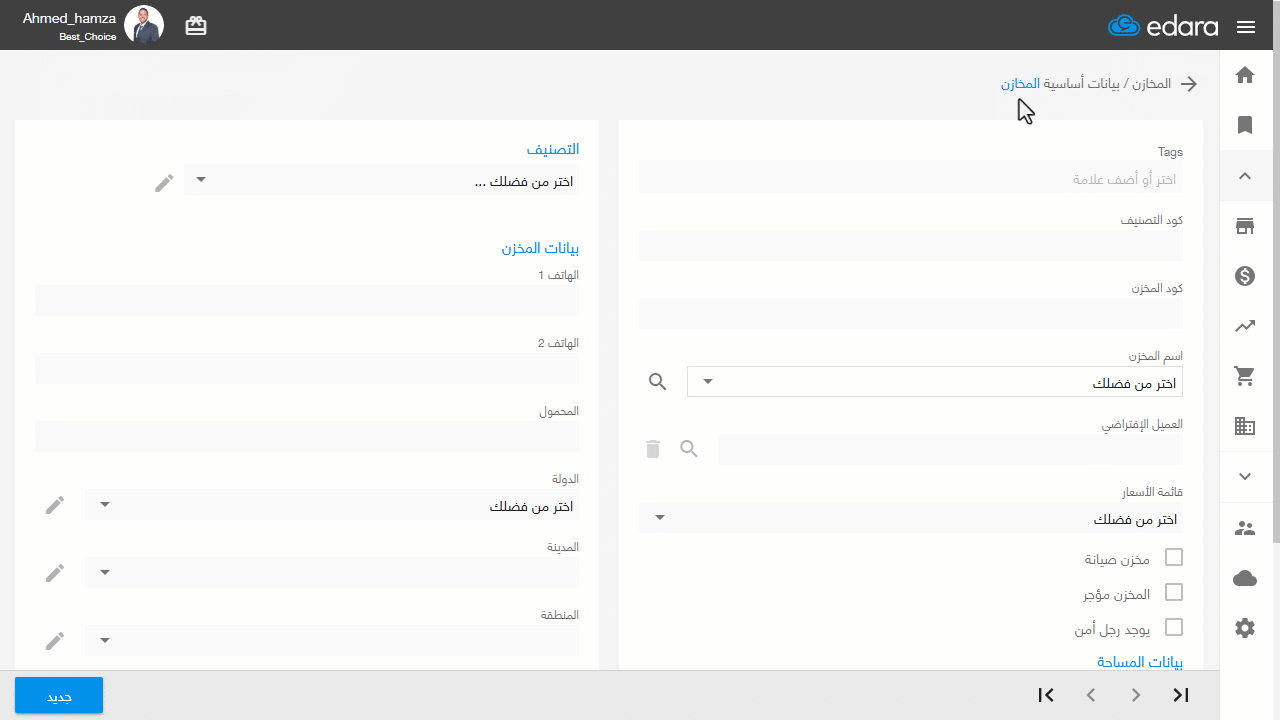Click edit pencil beside الدولة dropdown
The image size is (1280, 720).
pos(55,505)
